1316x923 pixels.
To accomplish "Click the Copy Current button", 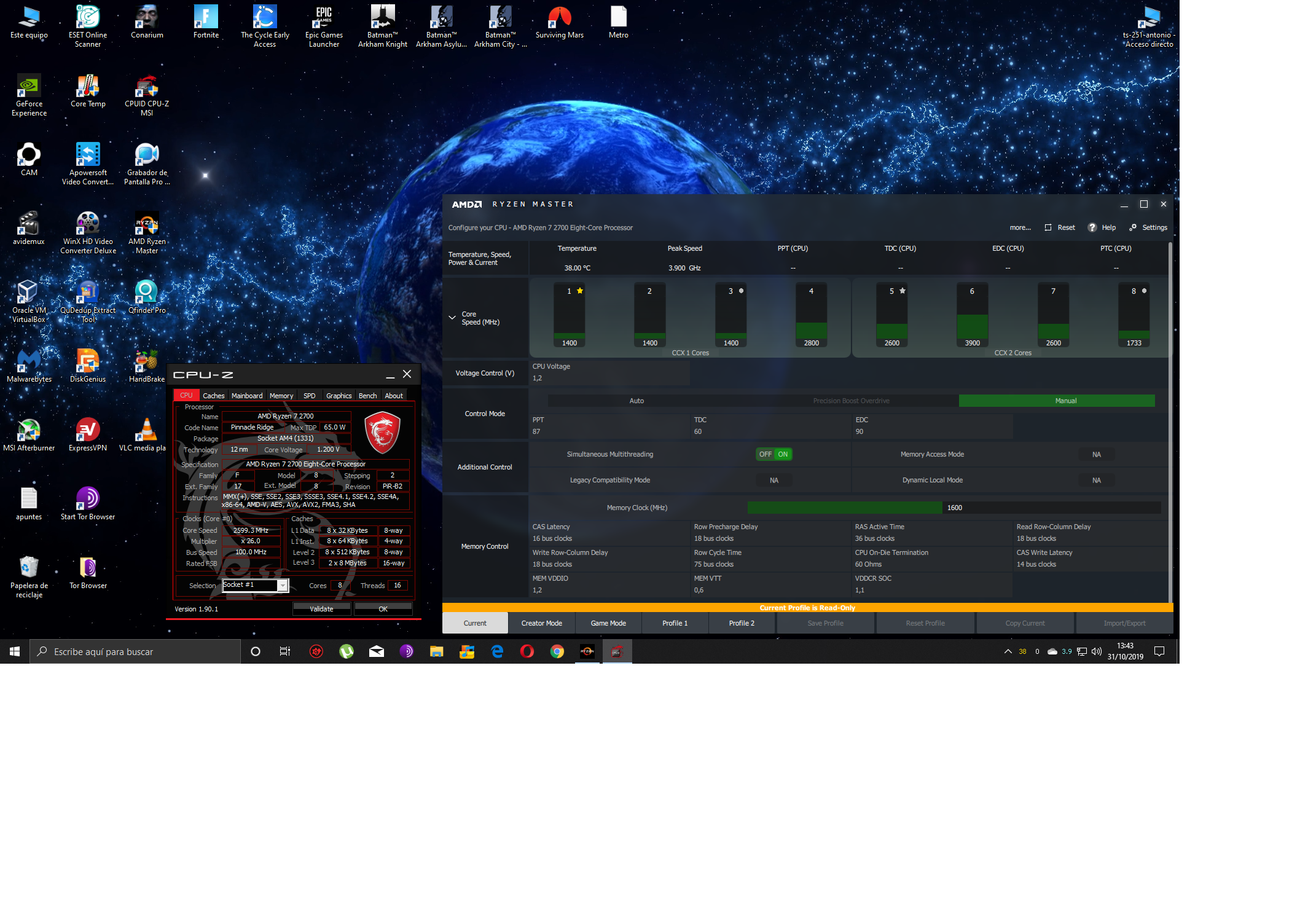I will pos(1025,623).
